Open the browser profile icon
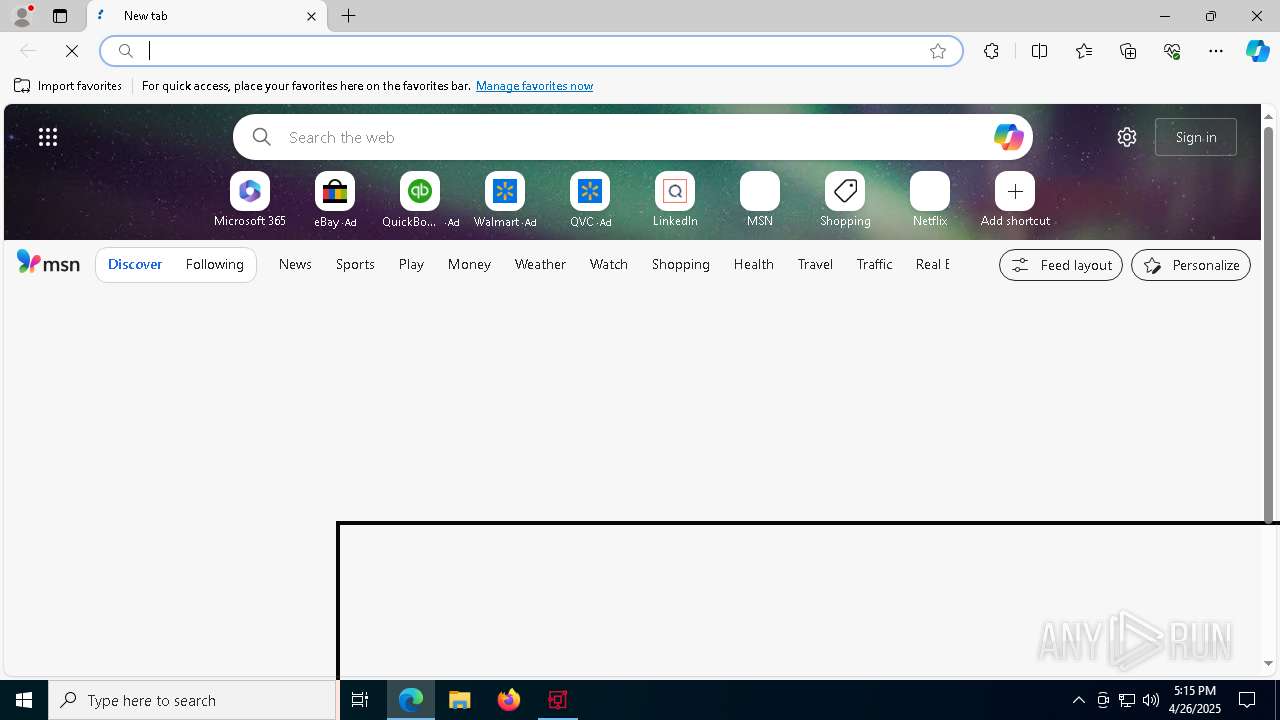The width and height of the screenshot is (1280, 720). tap(22, 16)
